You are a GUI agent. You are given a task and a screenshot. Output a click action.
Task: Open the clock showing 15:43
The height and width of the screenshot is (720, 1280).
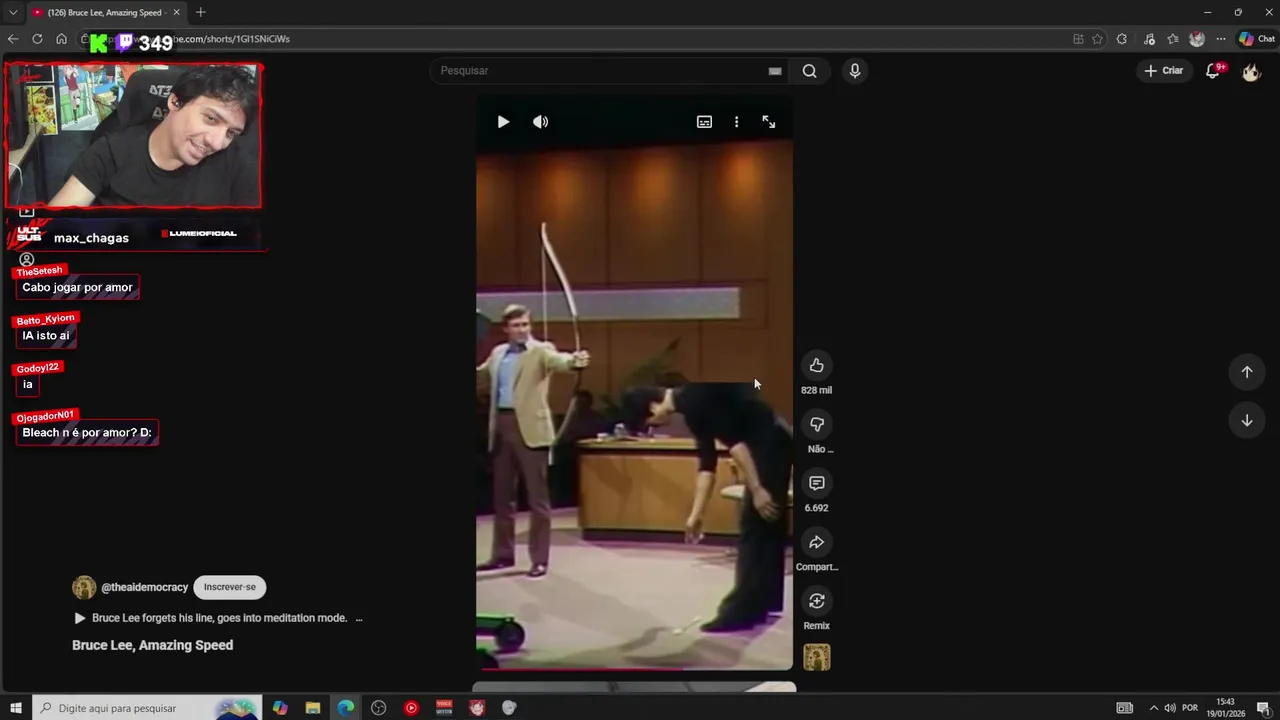(1226, 708)
